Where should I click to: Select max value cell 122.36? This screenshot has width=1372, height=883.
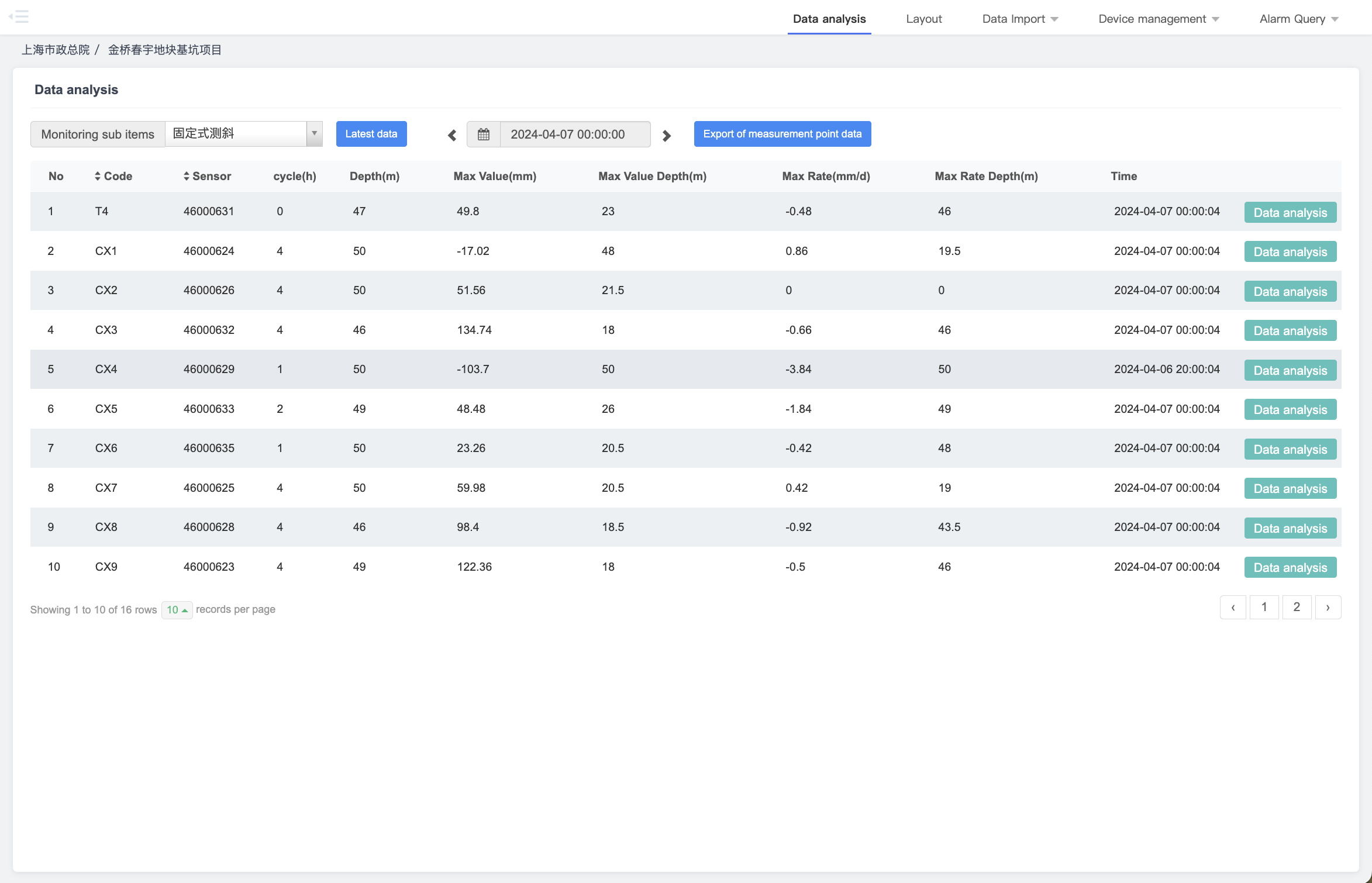474,567
